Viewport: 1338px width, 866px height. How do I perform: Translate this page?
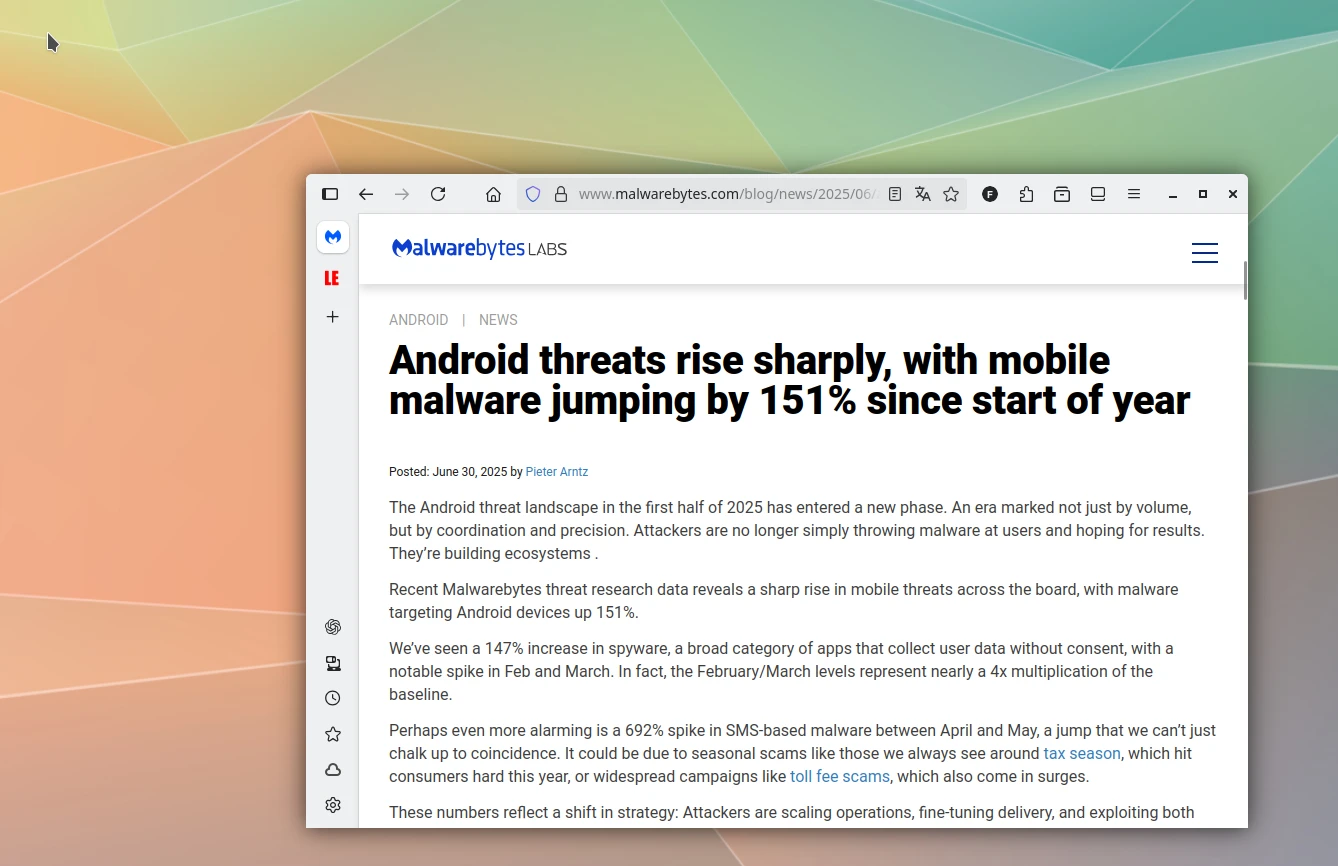click(x=922, y=194)
